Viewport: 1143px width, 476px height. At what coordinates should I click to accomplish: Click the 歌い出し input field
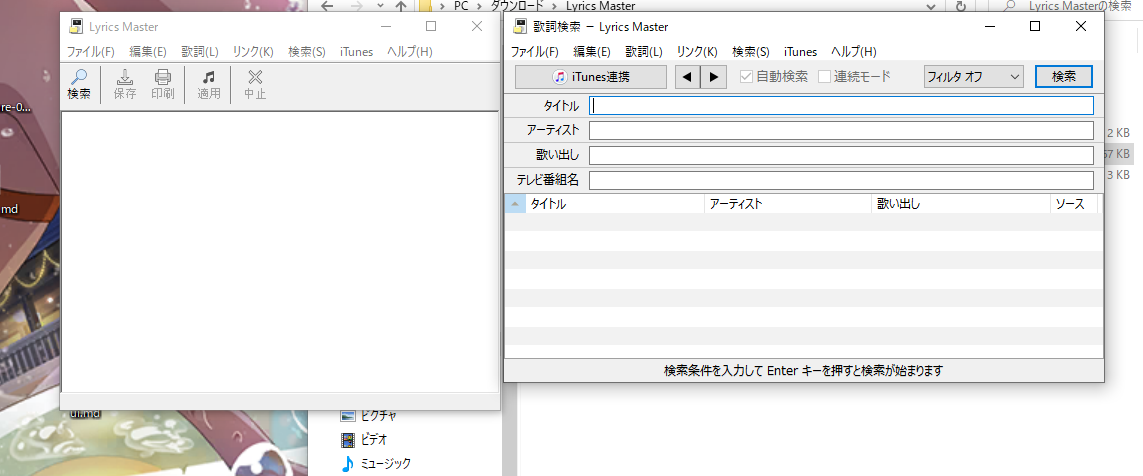pos(841,155)
